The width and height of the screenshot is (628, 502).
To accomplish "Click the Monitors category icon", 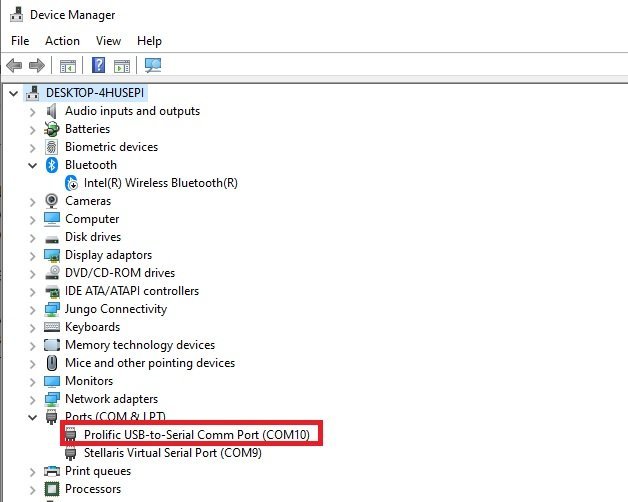I will (52, 381).
